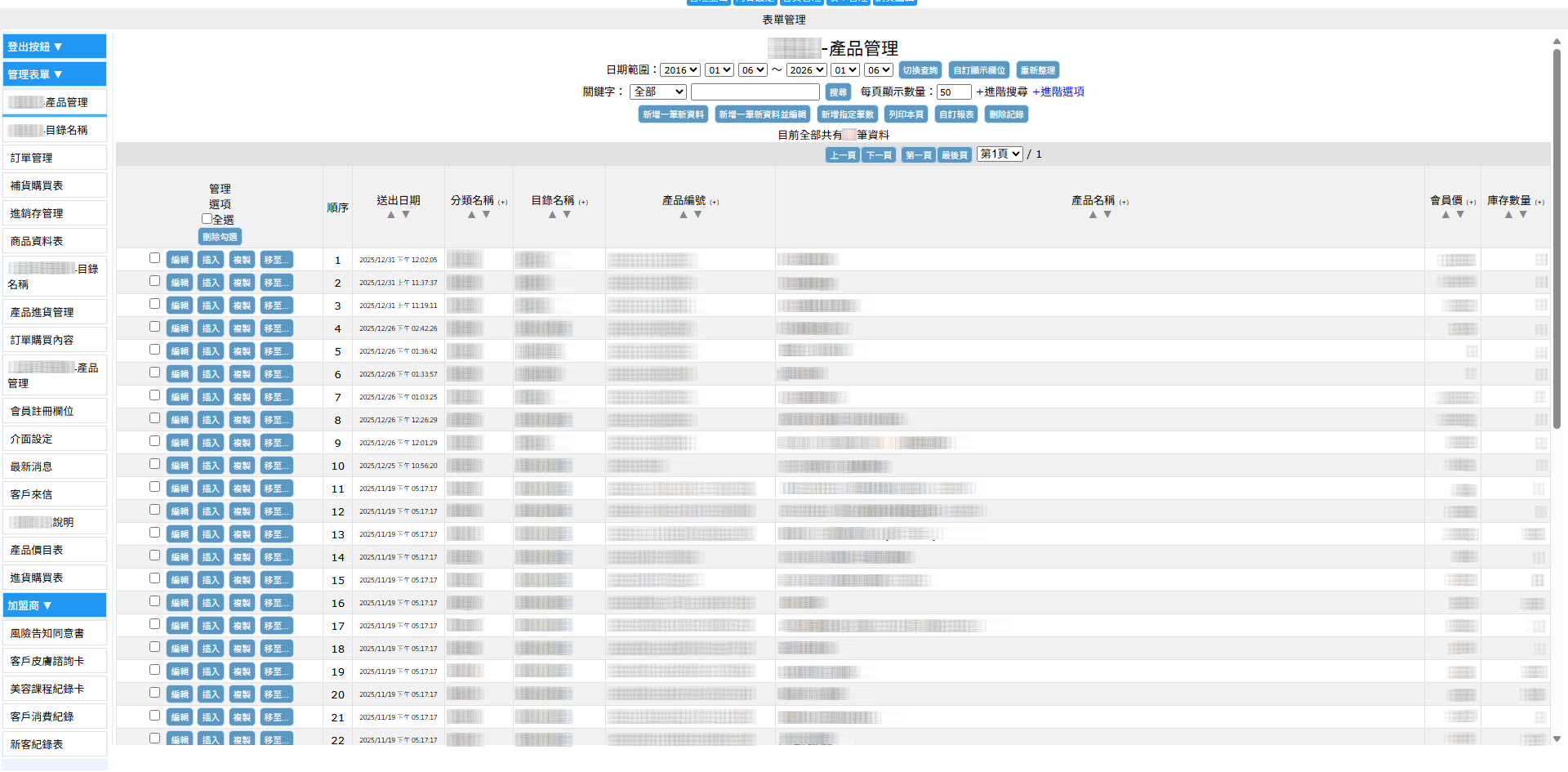
Task: Sort 目錄名稱 ascending arrow
Action: tap(552, 215)
